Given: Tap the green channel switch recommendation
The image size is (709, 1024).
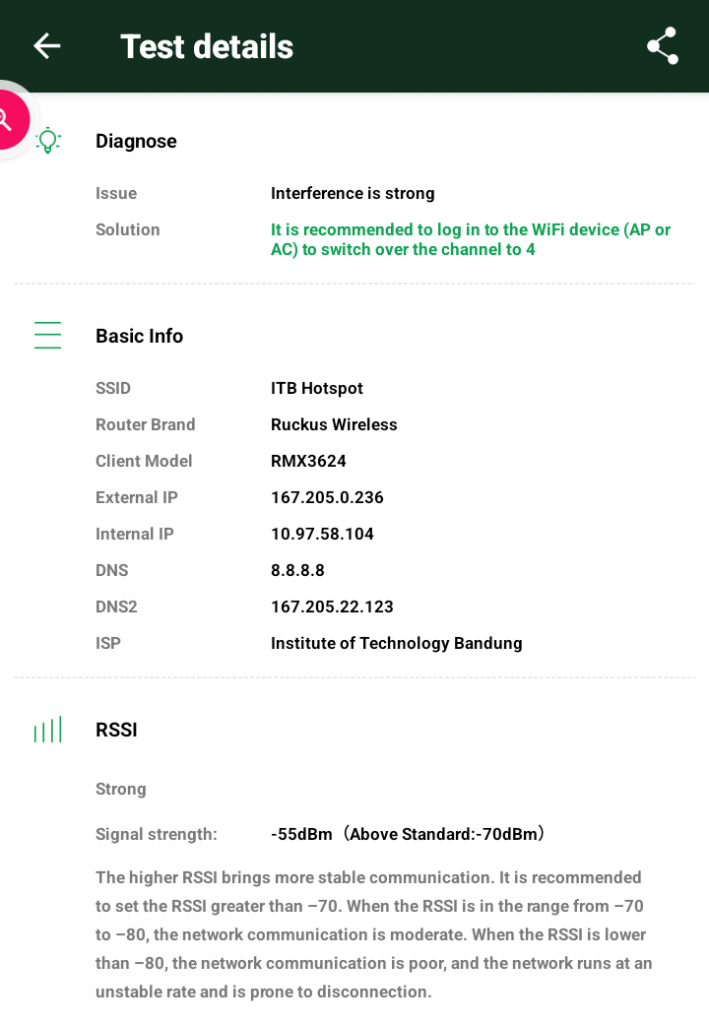Looking at the screenshot, I should [470, 239].
